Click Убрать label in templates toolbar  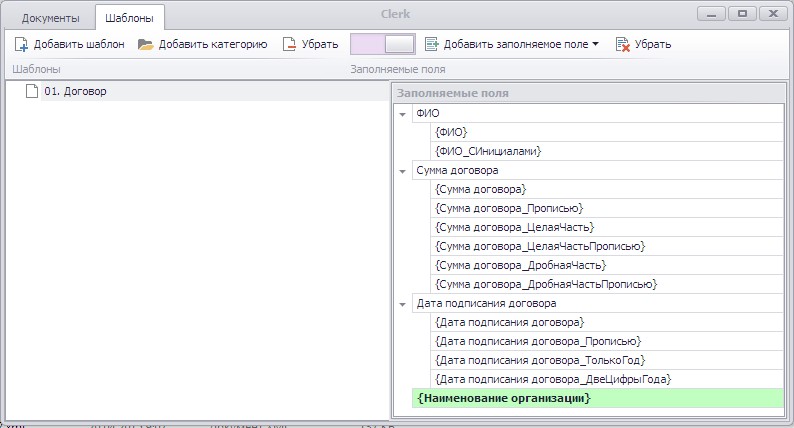tap(320, 45)
